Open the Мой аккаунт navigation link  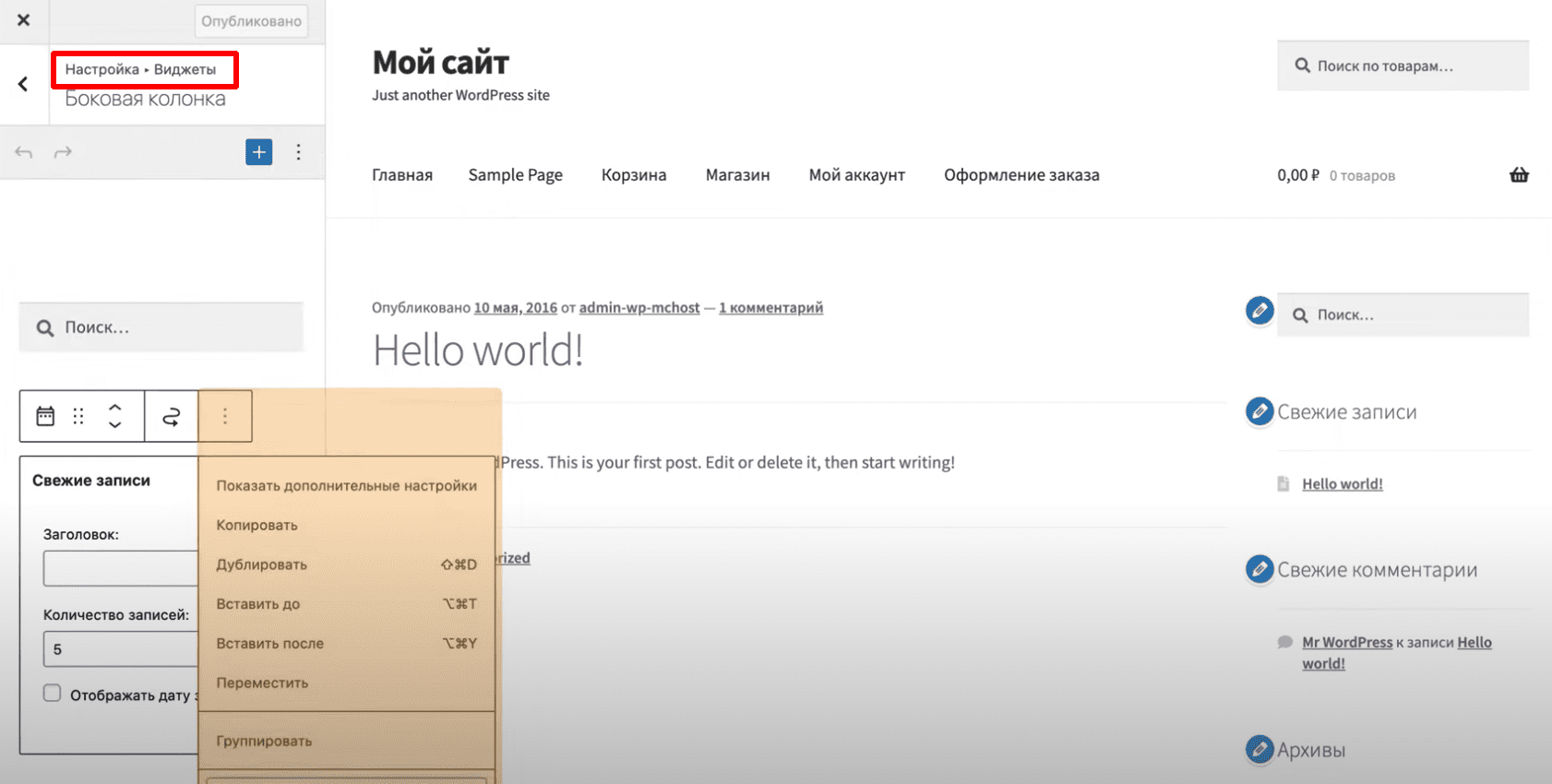pyautogui.click(x=857, y=175)
